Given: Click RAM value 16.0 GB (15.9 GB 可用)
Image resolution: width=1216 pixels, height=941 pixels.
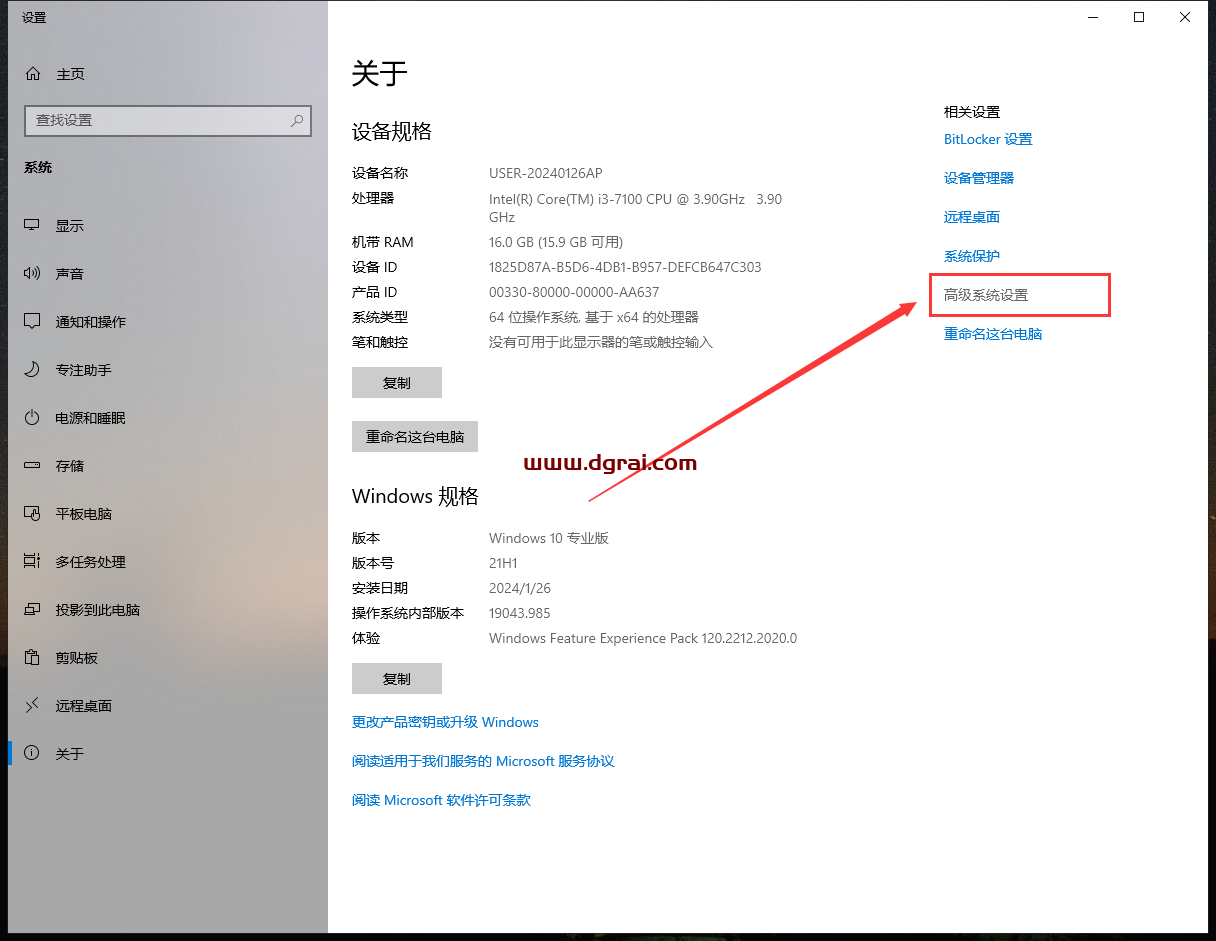Looking at the screenshot, I should (x=556, y=242).
